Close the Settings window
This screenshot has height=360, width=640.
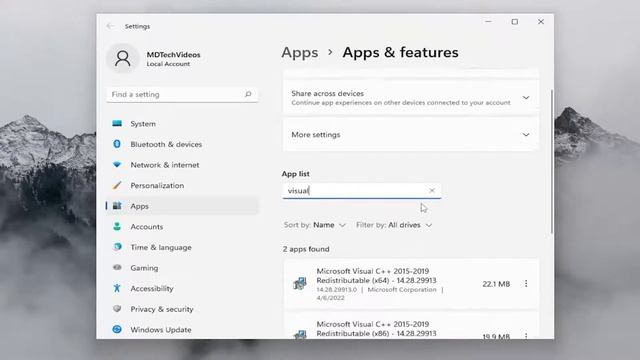click(541, 22)
